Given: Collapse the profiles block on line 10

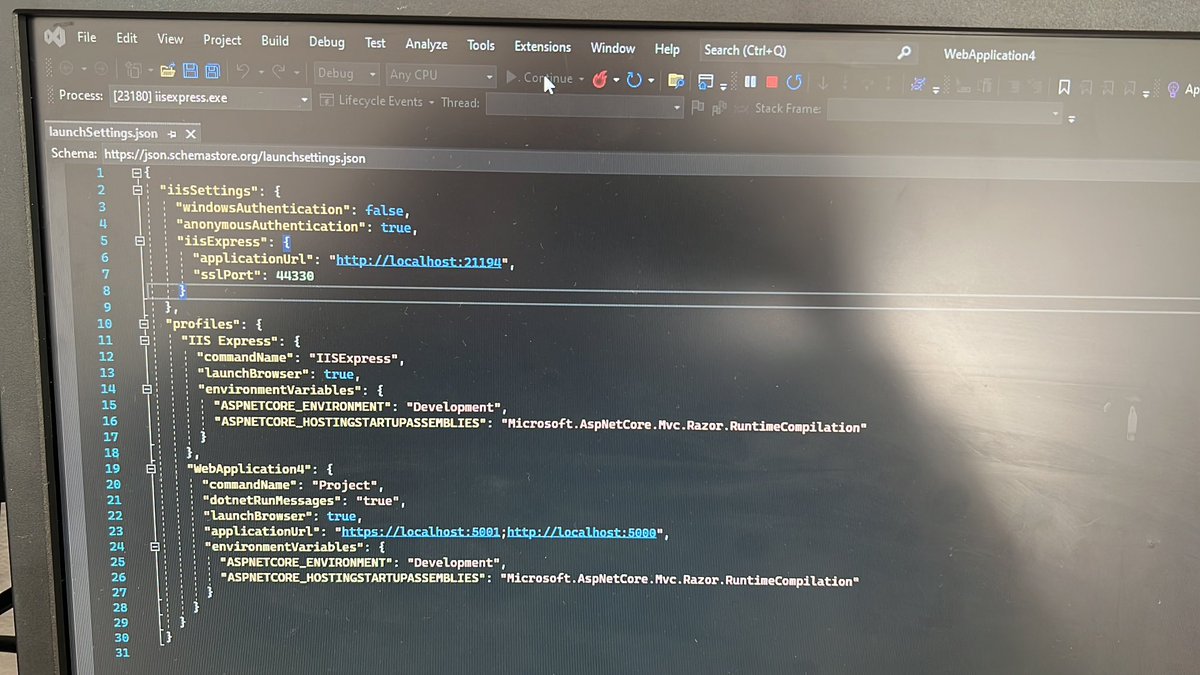Looking at the screenshot, I should [143, 324].
